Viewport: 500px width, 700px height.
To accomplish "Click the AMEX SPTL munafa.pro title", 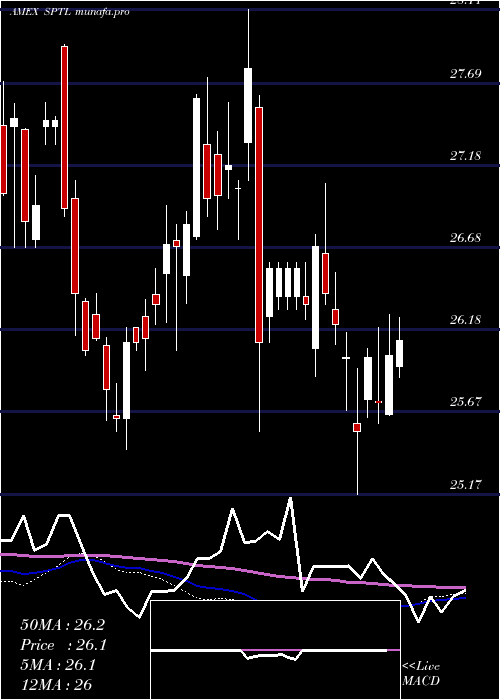I will 70,12.
